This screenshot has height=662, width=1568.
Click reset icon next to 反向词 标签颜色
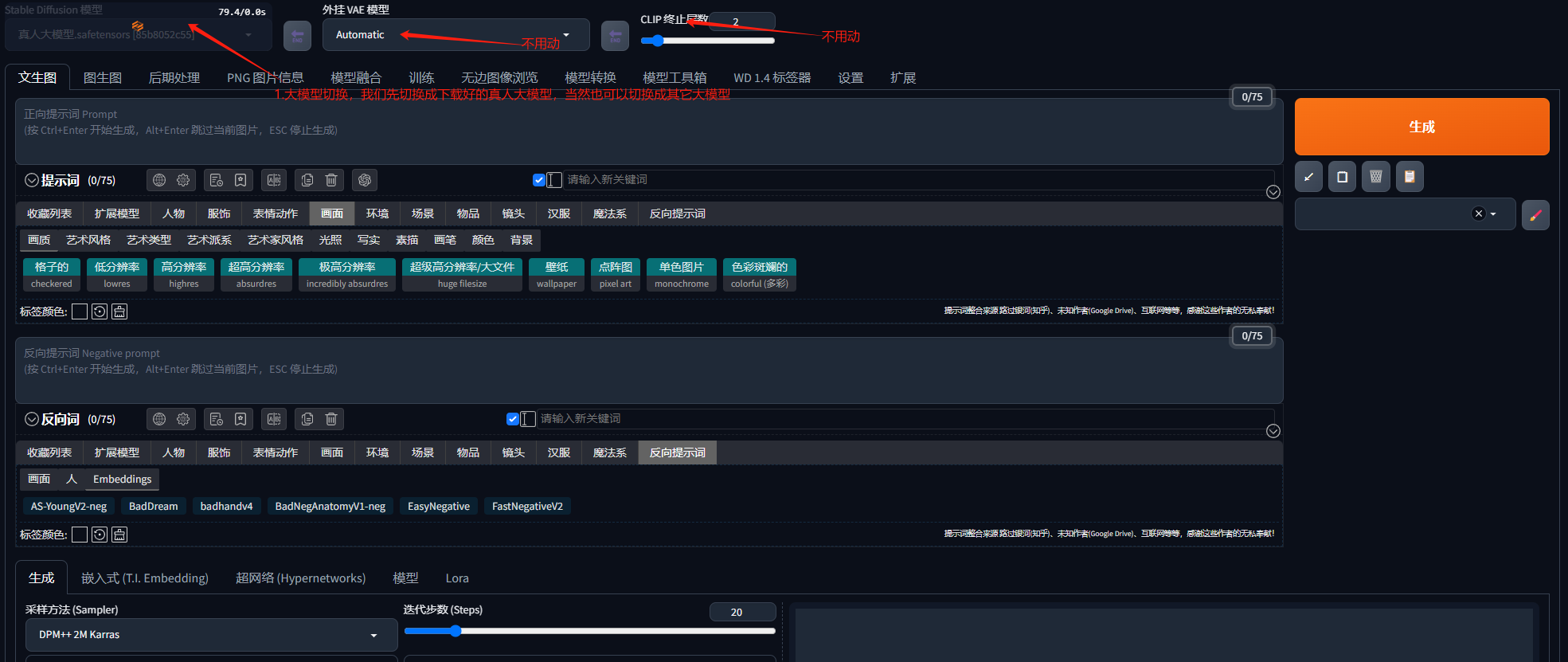100,535
